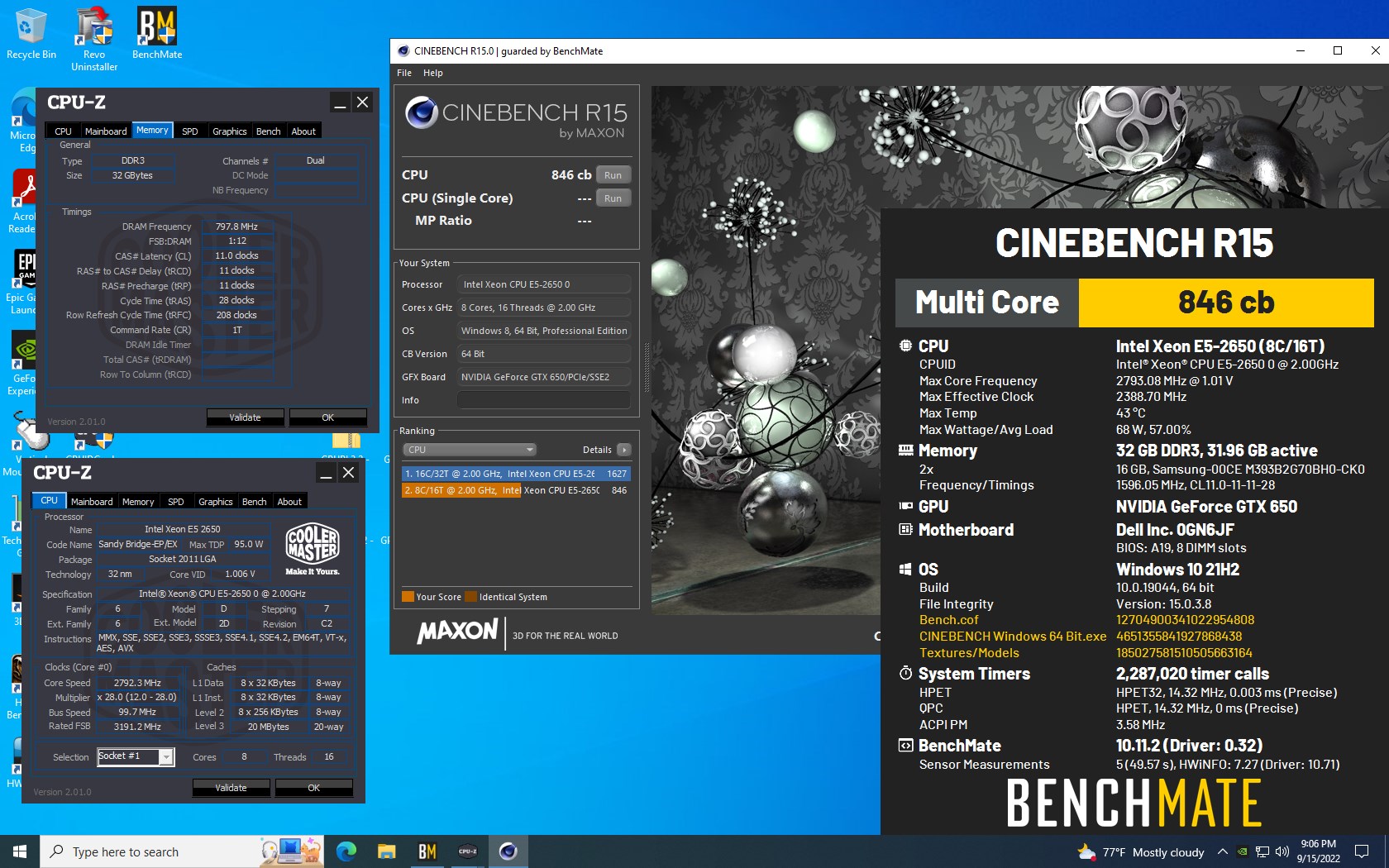Click the orange Your Score swatch

pyautogui.click(x=408, y=597)
